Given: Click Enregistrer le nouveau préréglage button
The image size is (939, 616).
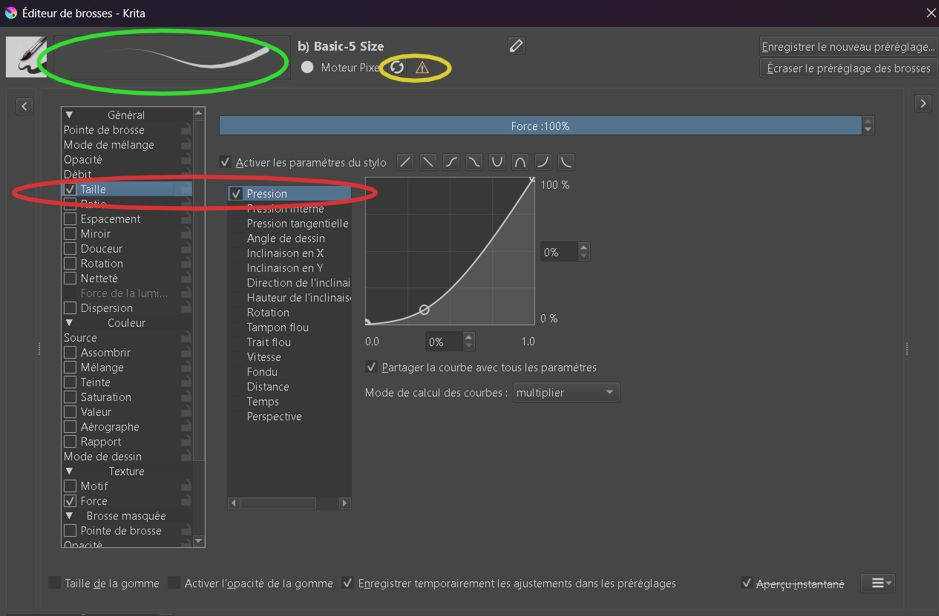Looking at the screenshot, I should pyautogui.click(x=848, y=47).
